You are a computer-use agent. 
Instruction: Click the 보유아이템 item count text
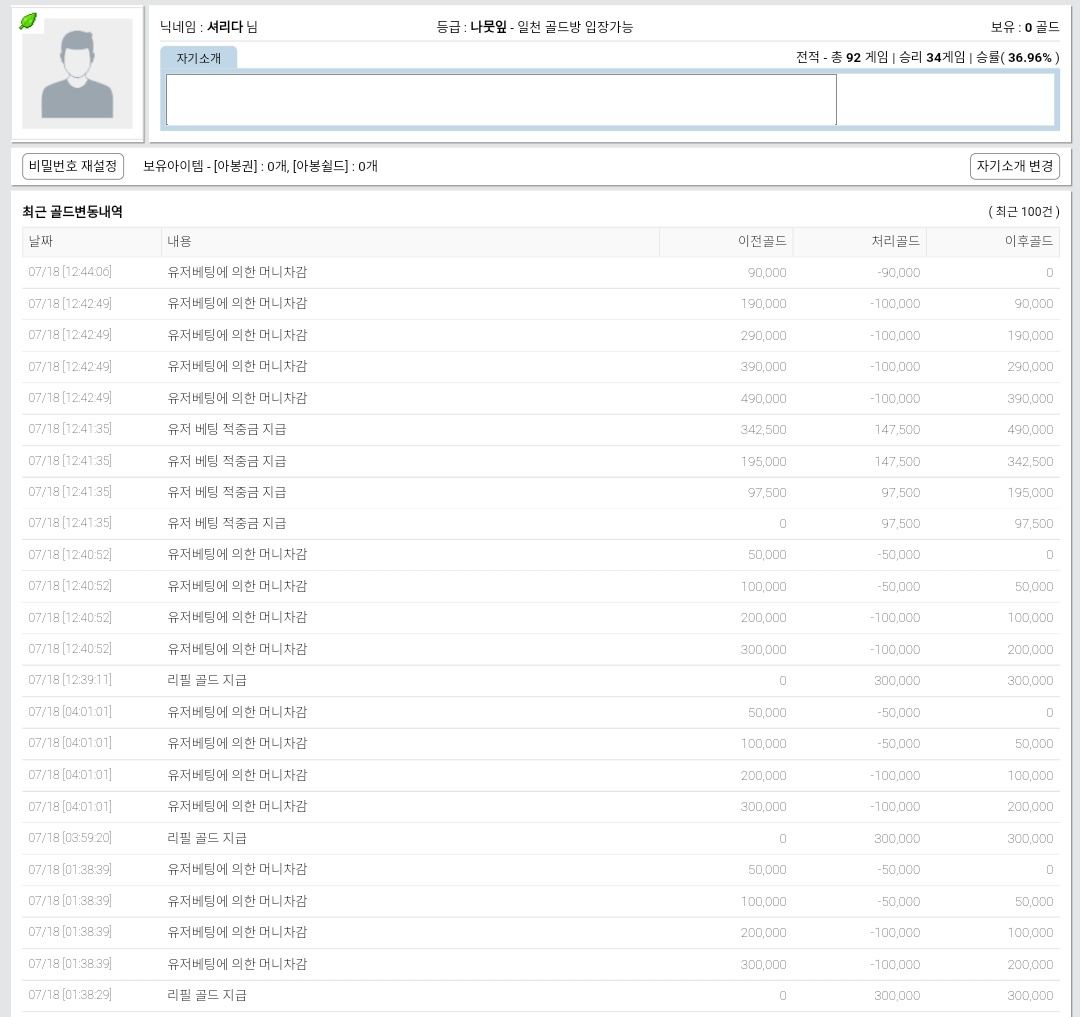260,166
